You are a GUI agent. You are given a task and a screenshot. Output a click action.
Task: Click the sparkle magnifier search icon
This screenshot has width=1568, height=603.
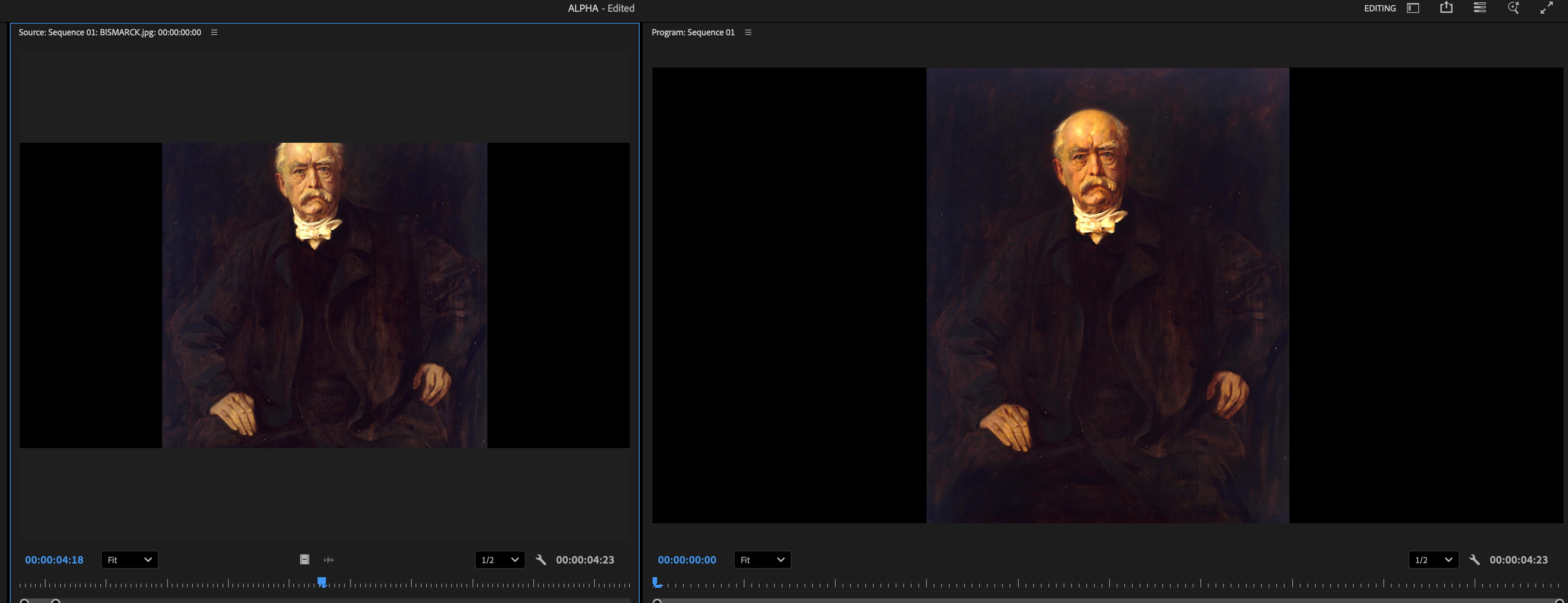click(1513, 8)
